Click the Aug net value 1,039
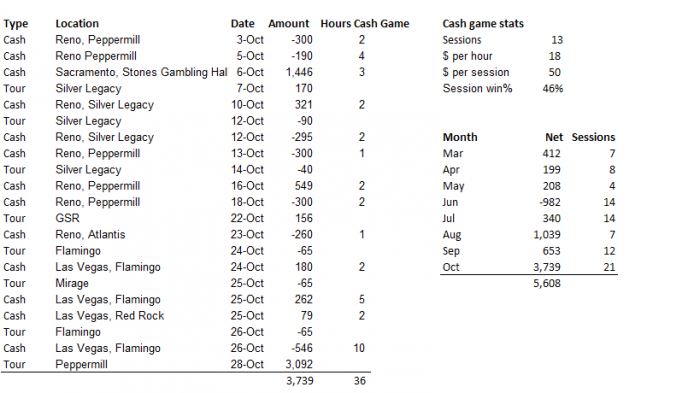 (547, 235)
